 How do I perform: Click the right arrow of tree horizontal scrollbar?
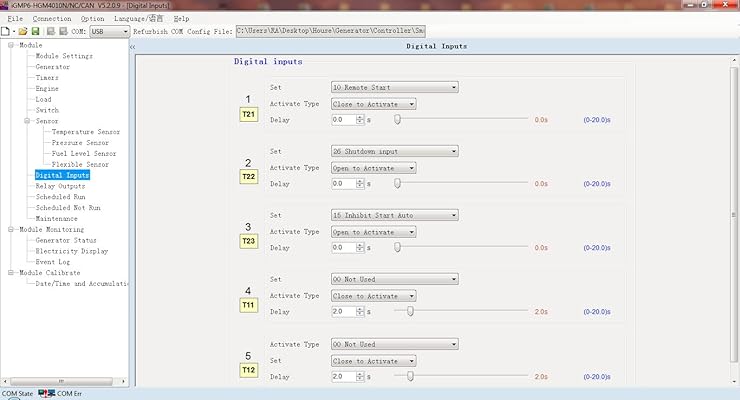click(x=124, y=381)
